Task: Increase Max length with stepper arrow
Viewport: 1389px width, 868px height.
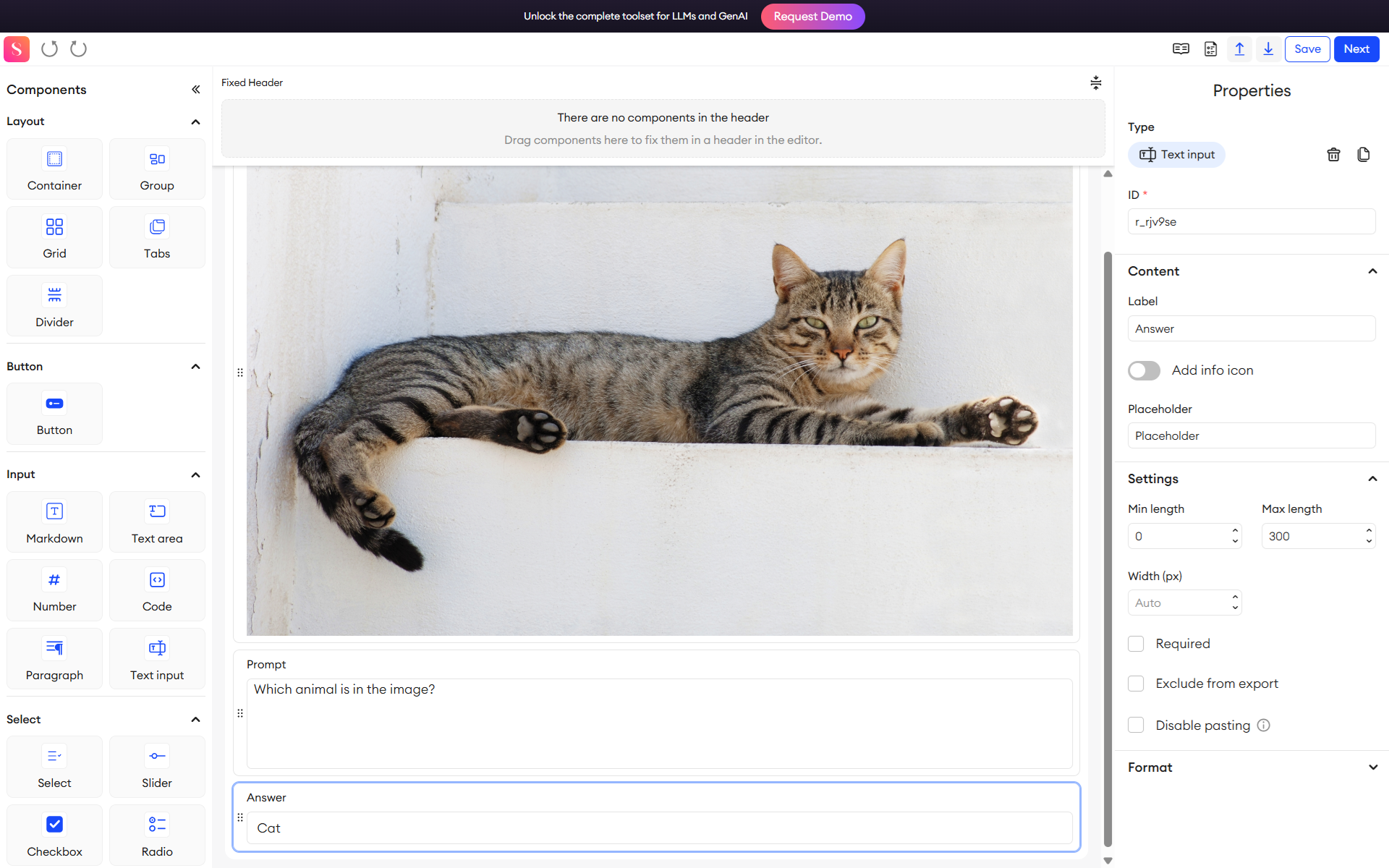Action: coord(1368,532)
